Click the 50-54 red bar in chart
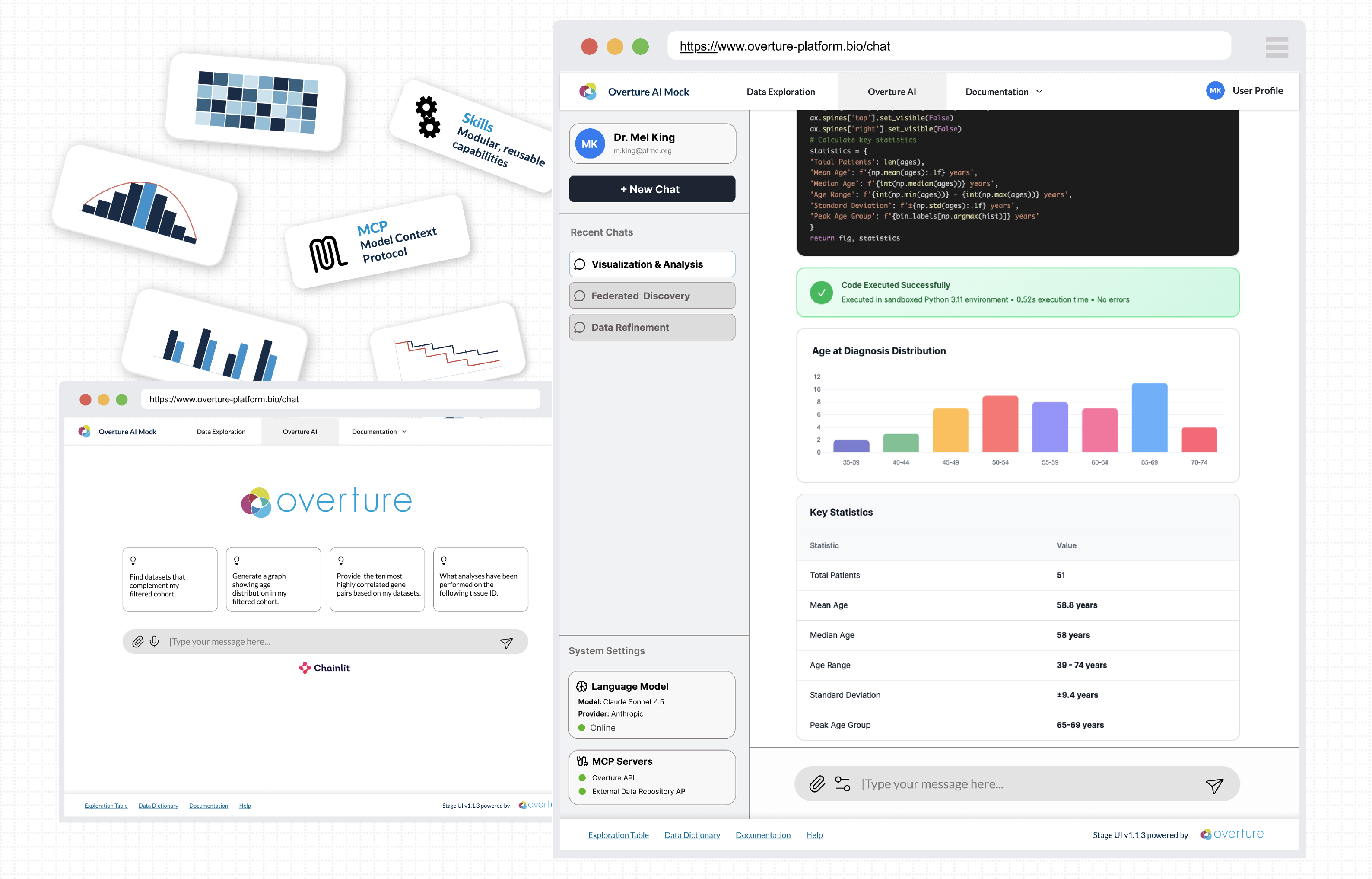This screenshot has height=879, width=1372. coord(1000,424)
